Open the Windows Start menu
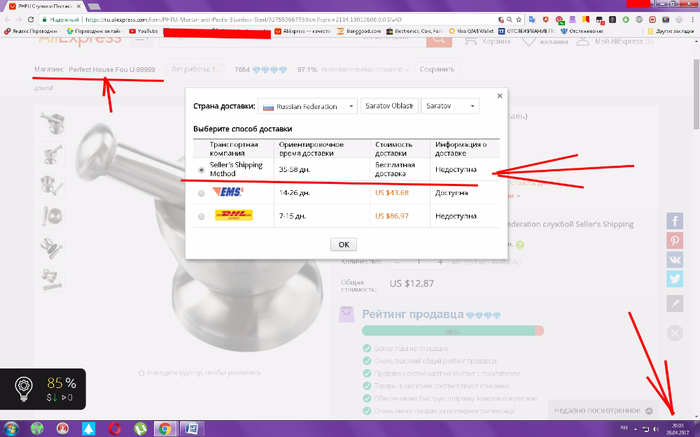The width and height of the screenshot is (700, 437). tap(12, 428)
